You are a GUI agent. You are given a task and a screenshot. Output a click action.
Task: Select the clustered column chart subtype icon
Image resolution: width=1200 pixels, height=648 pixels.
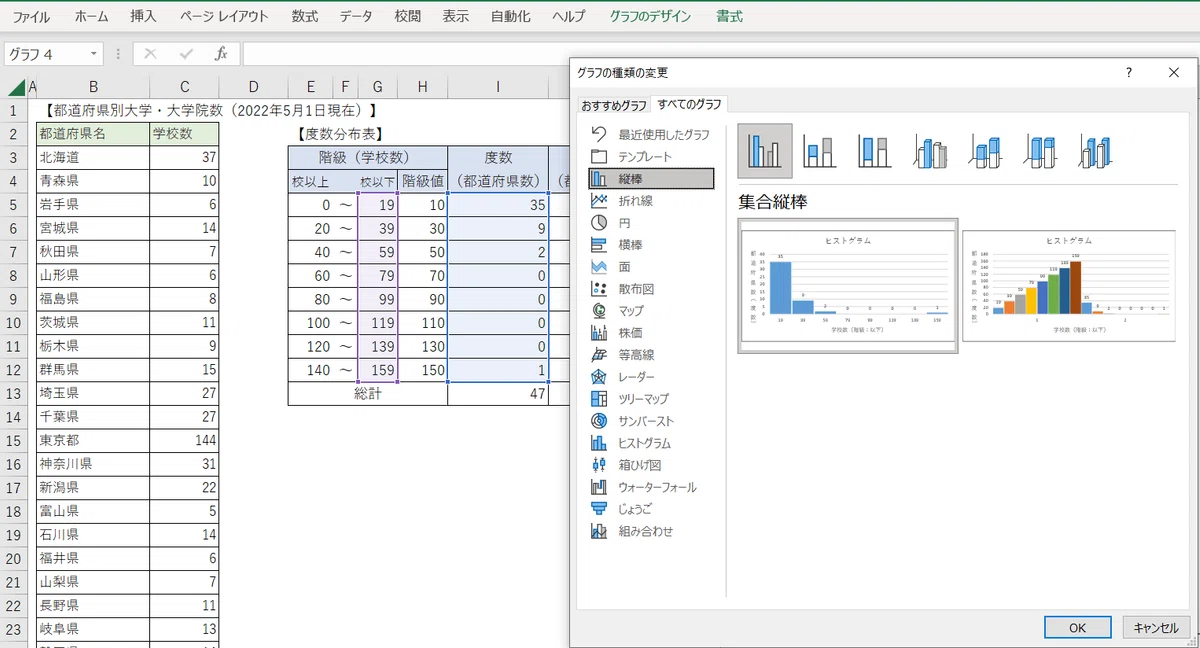[765, 151]
